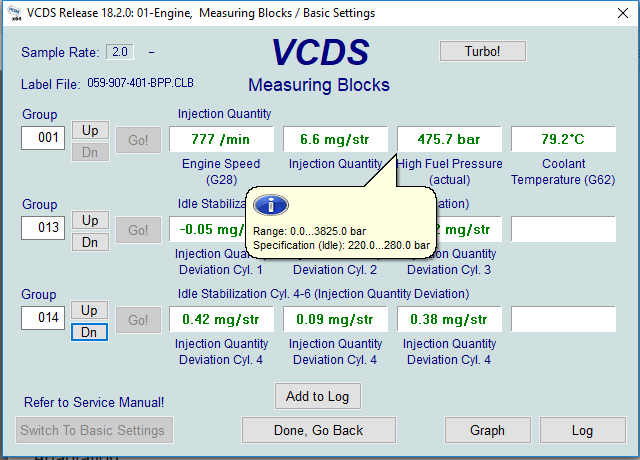Click the Log button
Screen dimensions: 640x460
click(x=582, y=431)
